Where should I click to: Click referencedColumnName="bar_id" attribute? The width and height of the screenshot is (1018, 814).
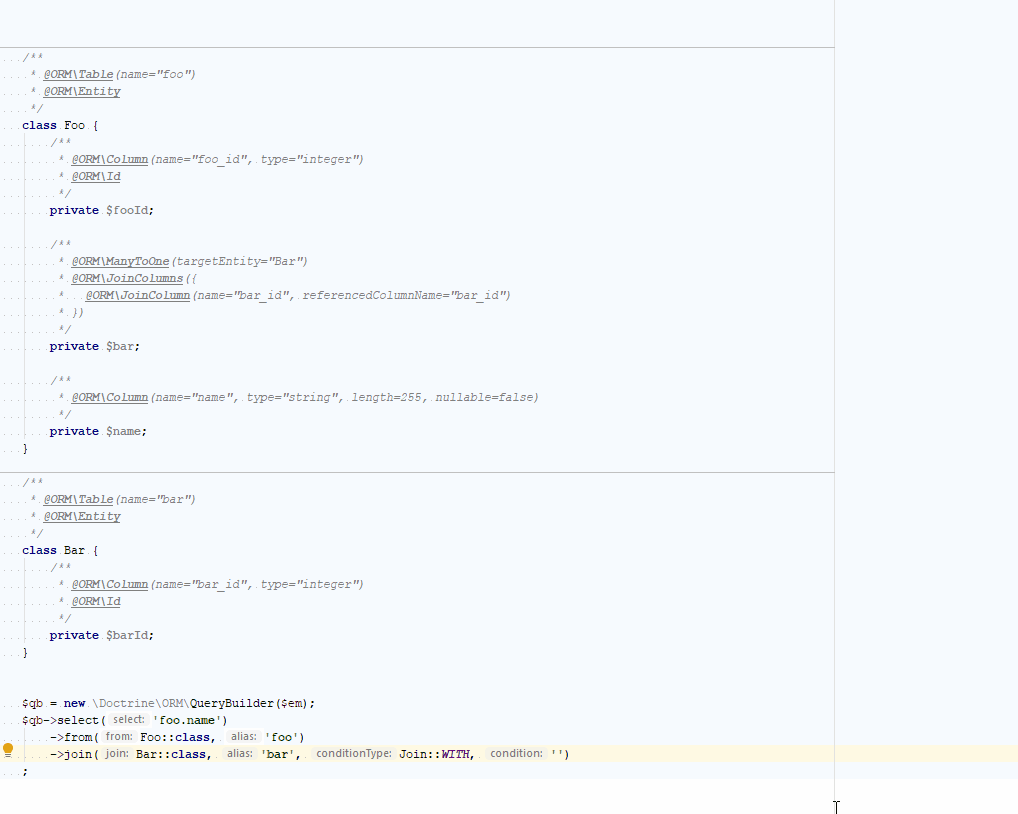(404, 295)
